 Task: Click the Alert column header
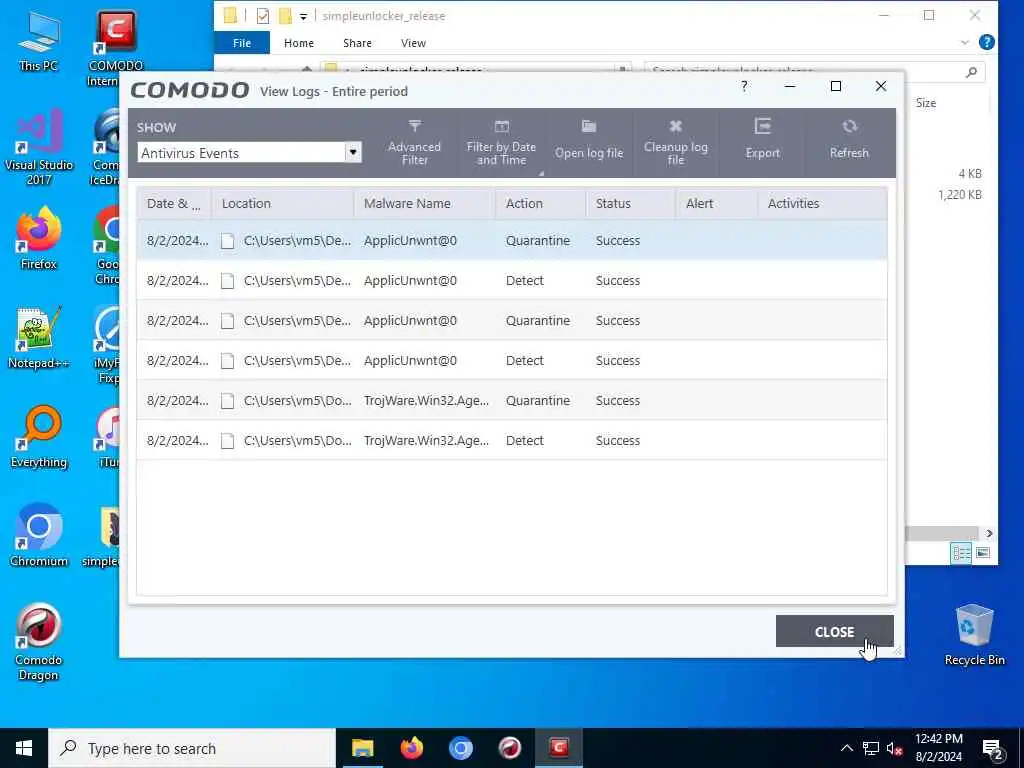tap(716, 203)
